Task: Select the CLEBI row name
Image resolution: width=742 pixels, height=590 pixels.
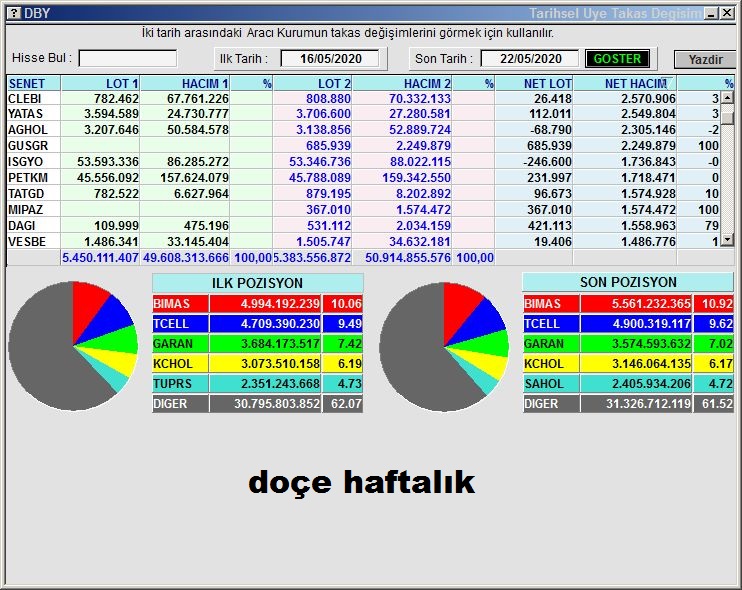Action: pos(25,98)
